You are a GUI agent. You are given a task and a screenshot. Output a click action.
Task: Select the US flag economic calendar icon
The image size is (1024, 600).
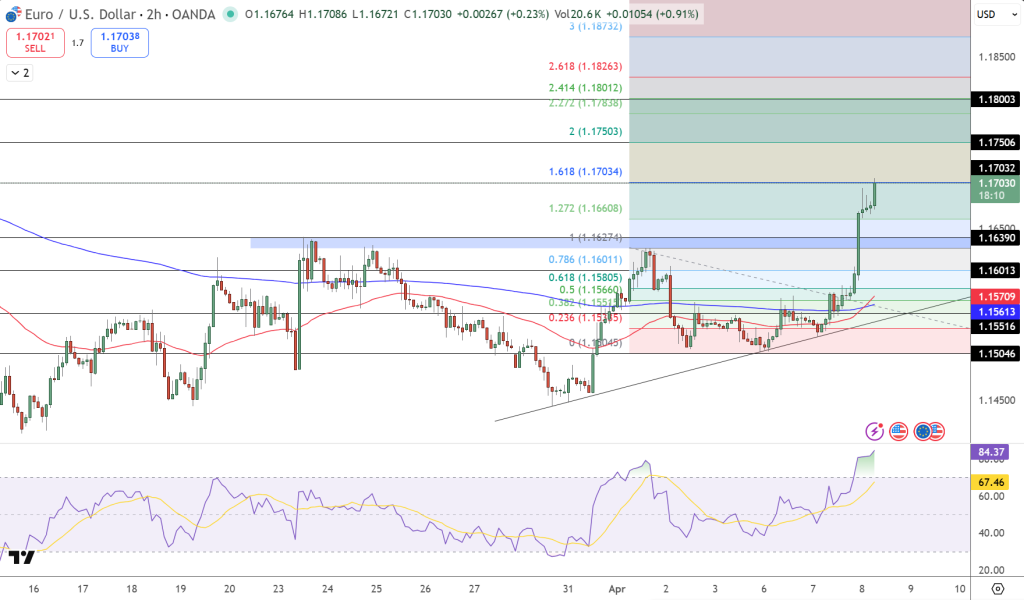[x=897, y=431]
